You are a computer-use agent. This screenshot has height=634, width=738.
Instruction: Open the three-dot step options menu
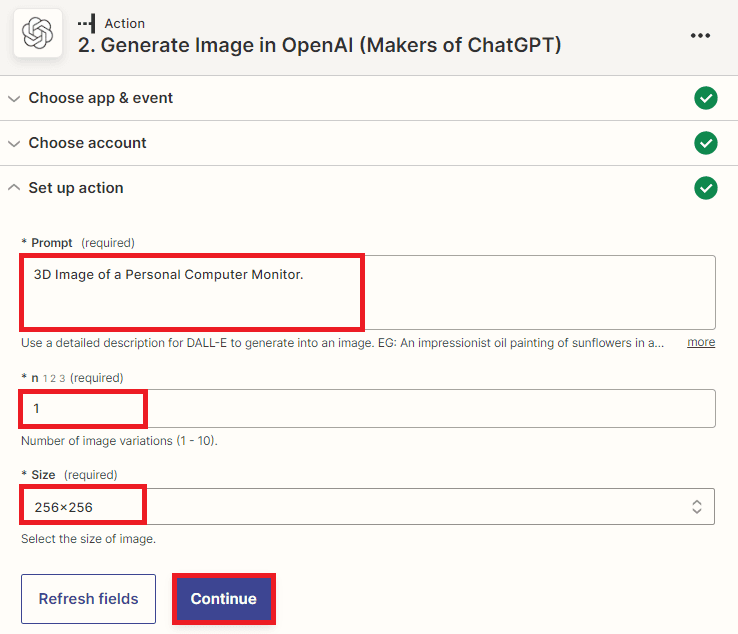(x=700, y=36)
